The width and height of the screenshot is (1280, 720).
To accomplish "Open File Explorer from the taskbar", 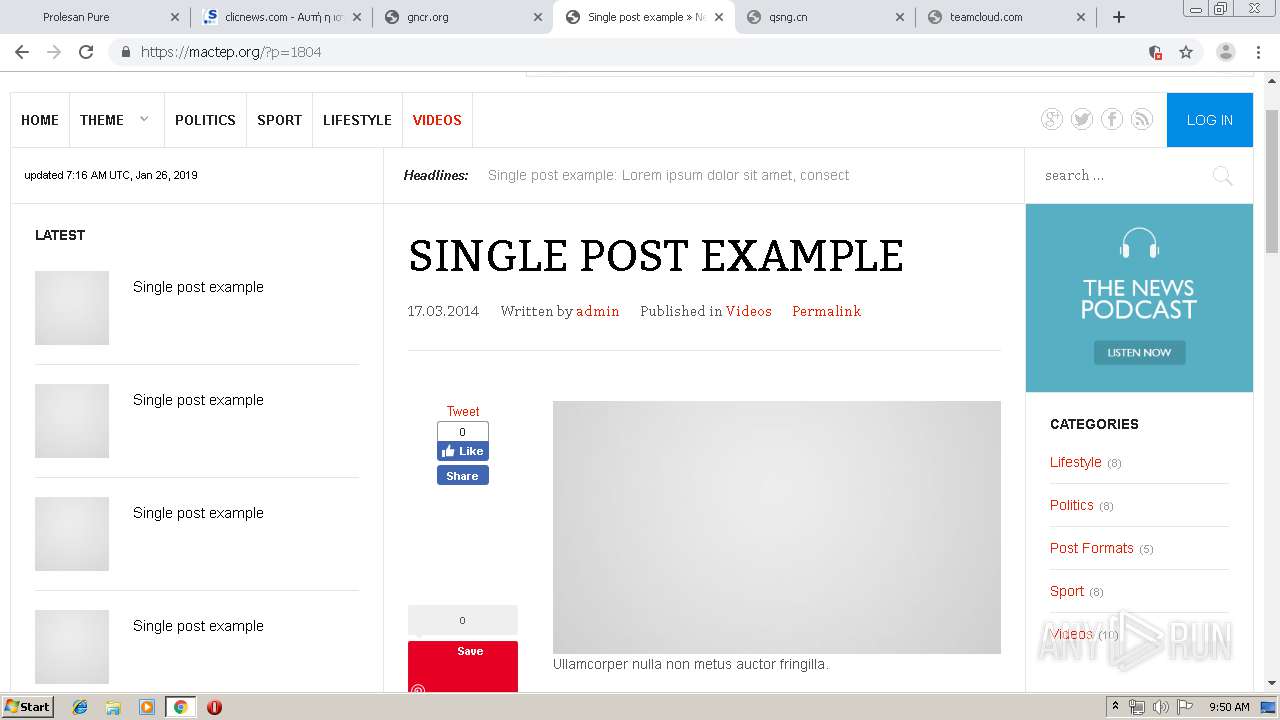I will point(113,707).
